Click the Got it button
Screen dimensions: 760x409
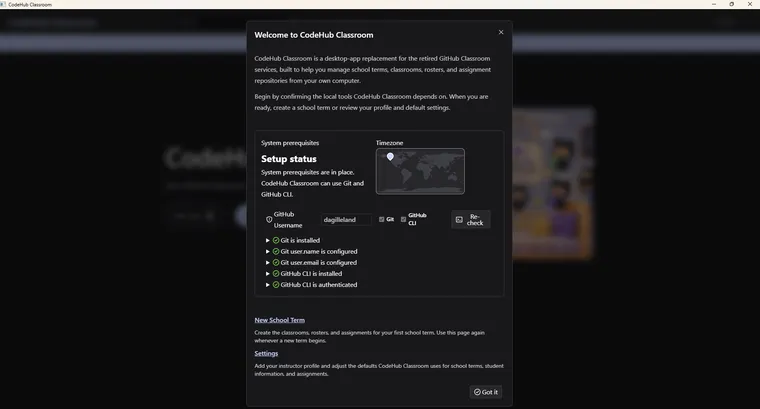tap(486, 392)
